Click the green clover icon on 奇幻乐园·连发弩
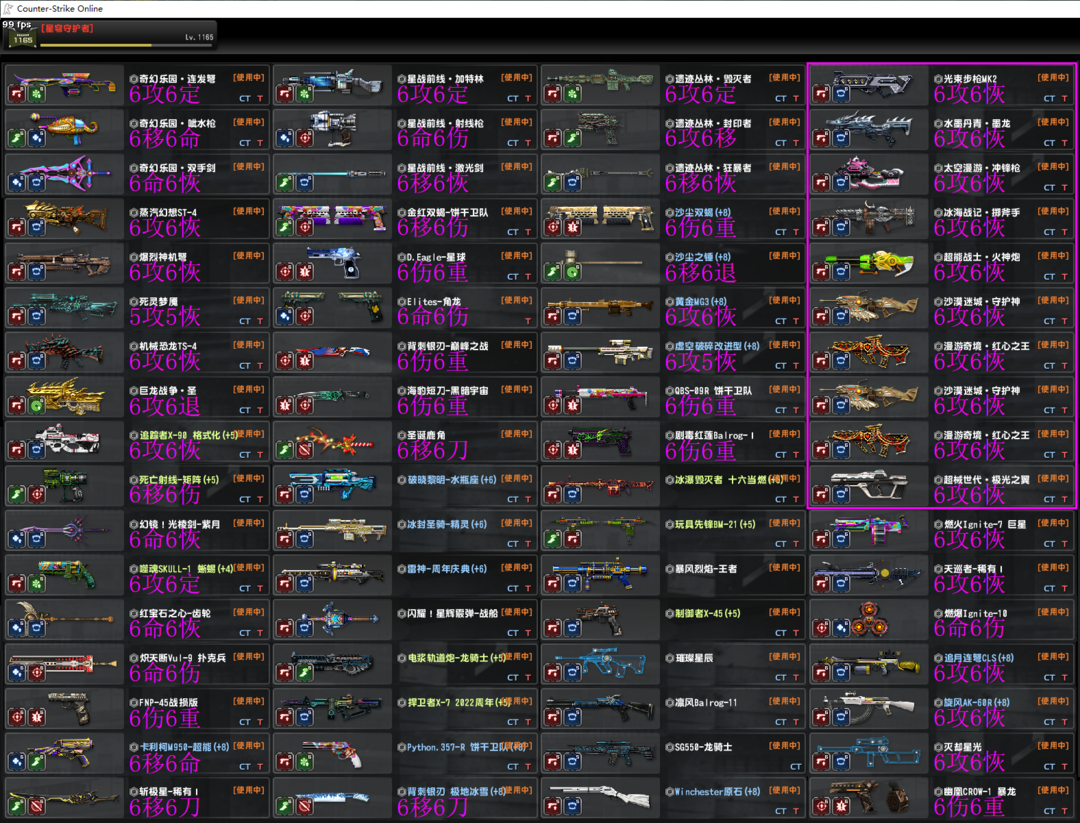1080x823 pixels. (36, 93)
